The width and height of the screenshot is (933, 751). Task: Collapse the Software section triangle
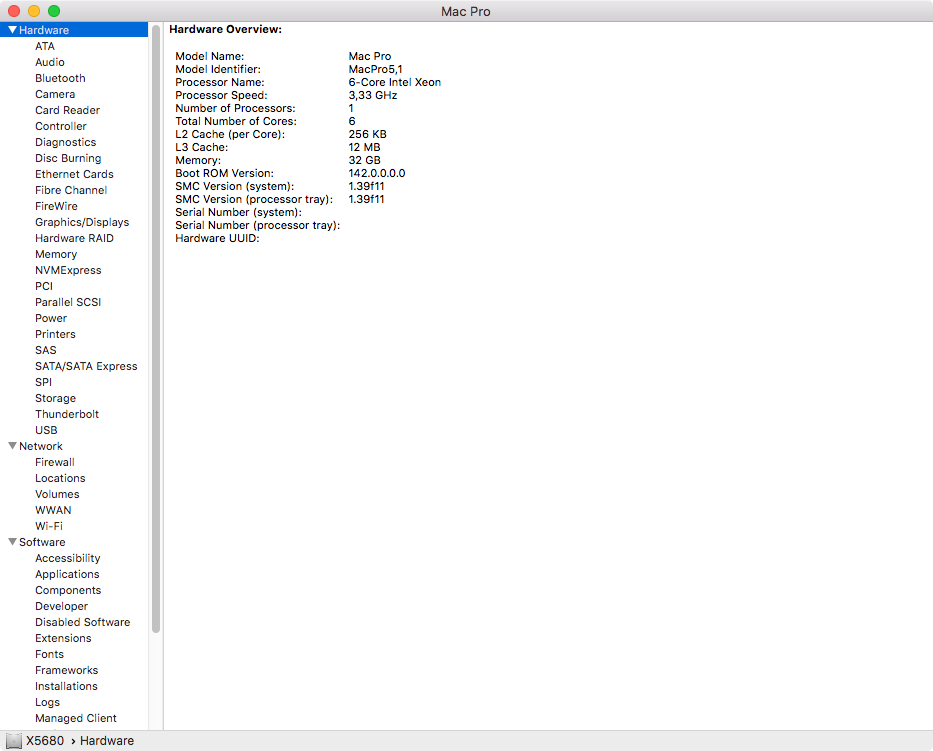tap(12, 542)
